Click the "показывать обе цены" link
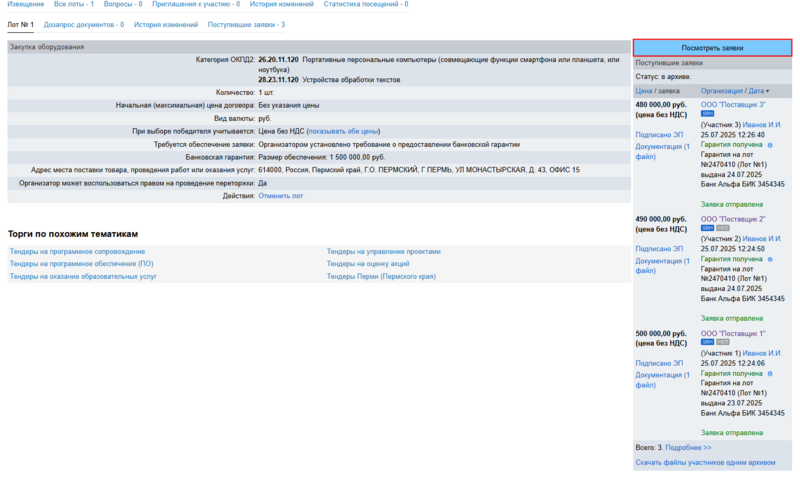This screenshot has height=477, width=800. 344,131
